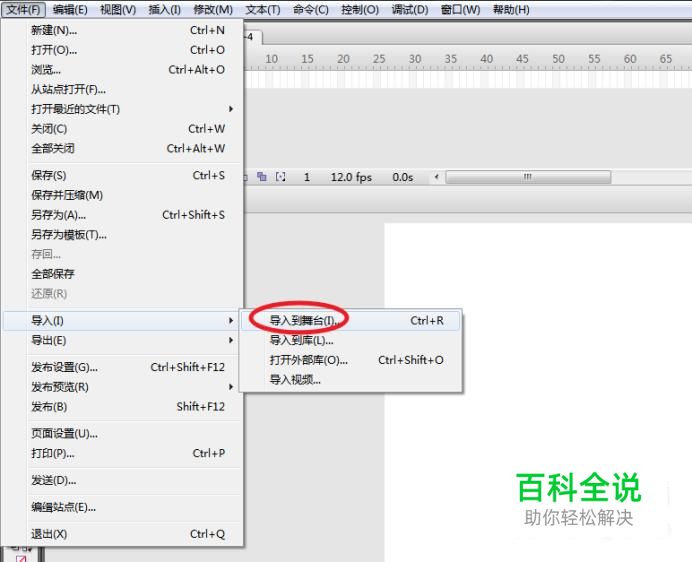Screen dimensions: 692x562
Task: Select 打开外部库(O)... submenu item
Action: [351, 360]
